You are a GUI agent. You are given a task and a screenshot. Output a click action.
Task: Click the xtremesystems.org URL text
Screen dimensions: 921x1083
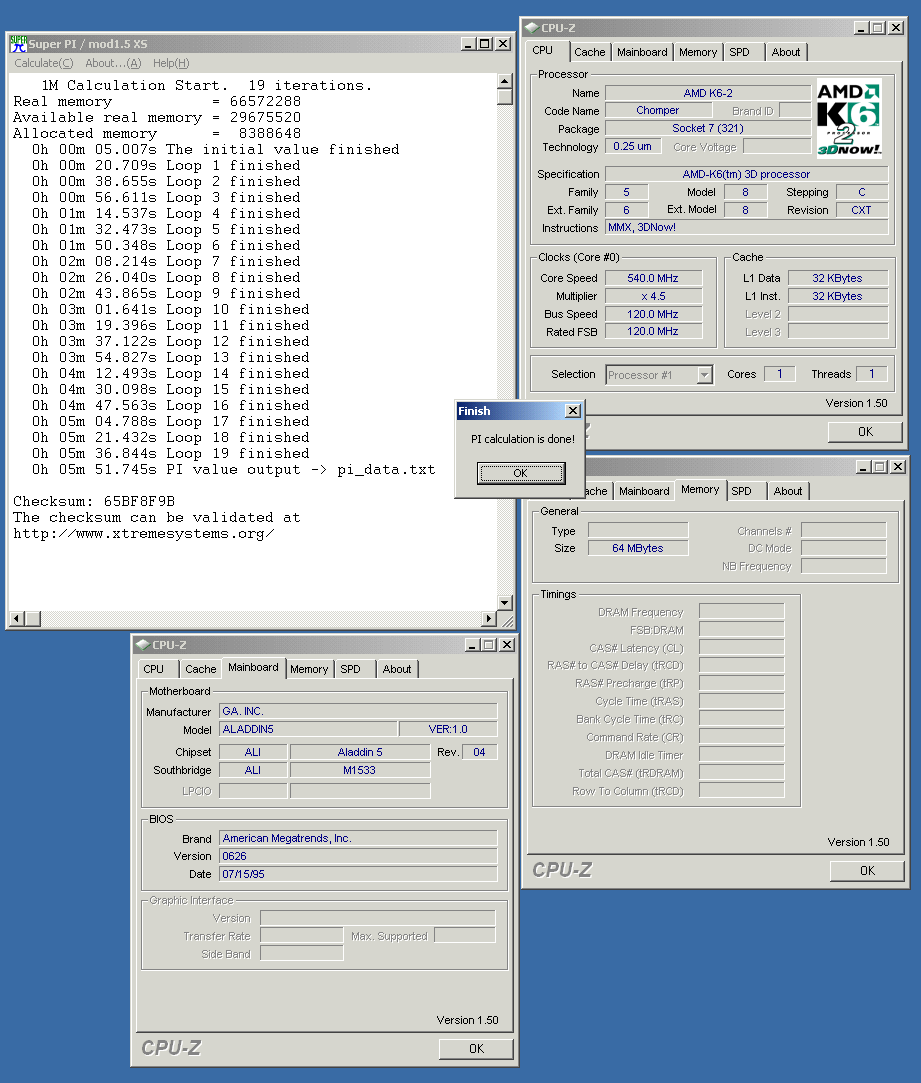click(x=144, y=533)
